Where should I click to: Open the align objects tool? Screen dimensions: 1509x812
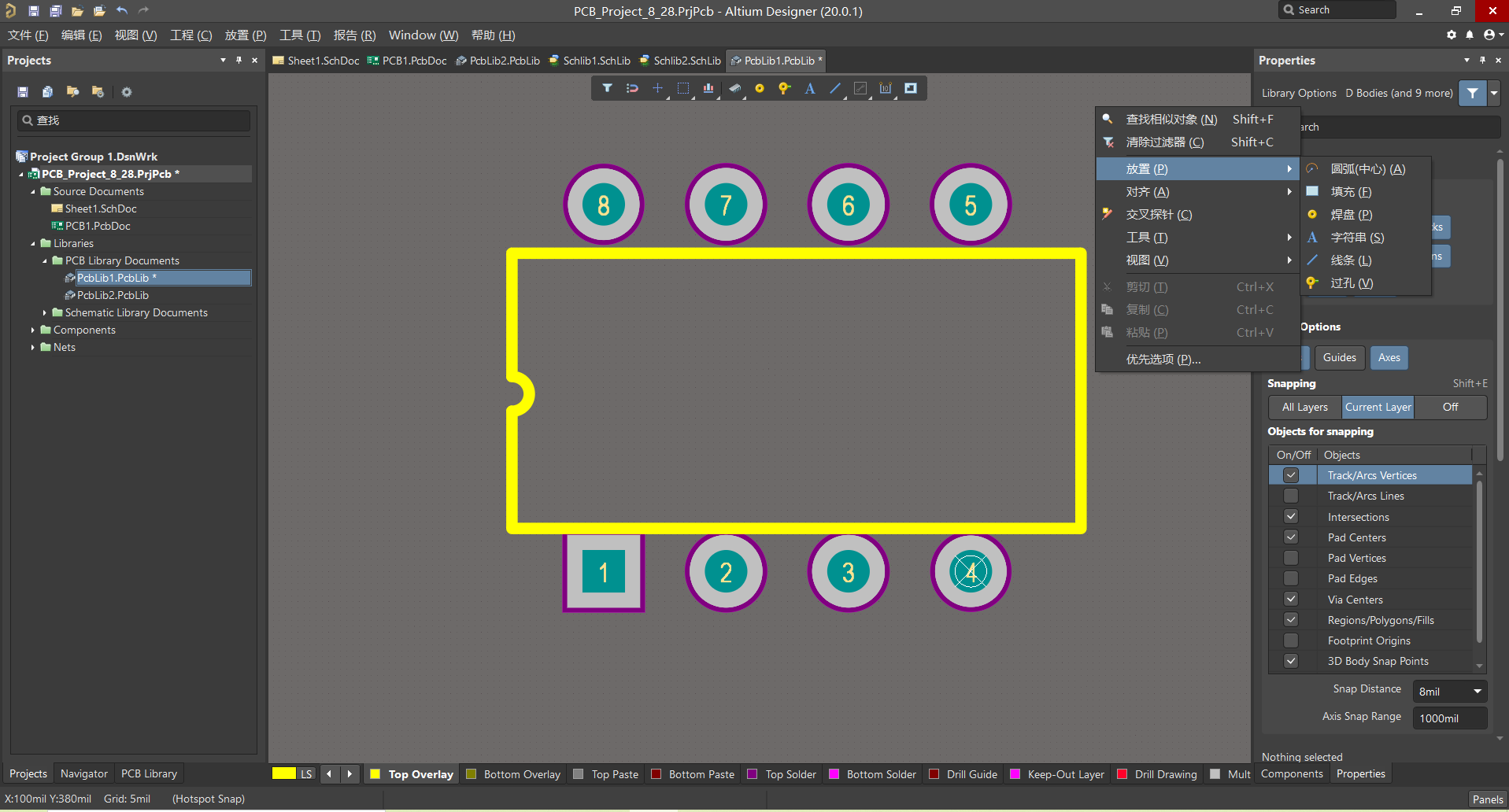tap(708, 88)
